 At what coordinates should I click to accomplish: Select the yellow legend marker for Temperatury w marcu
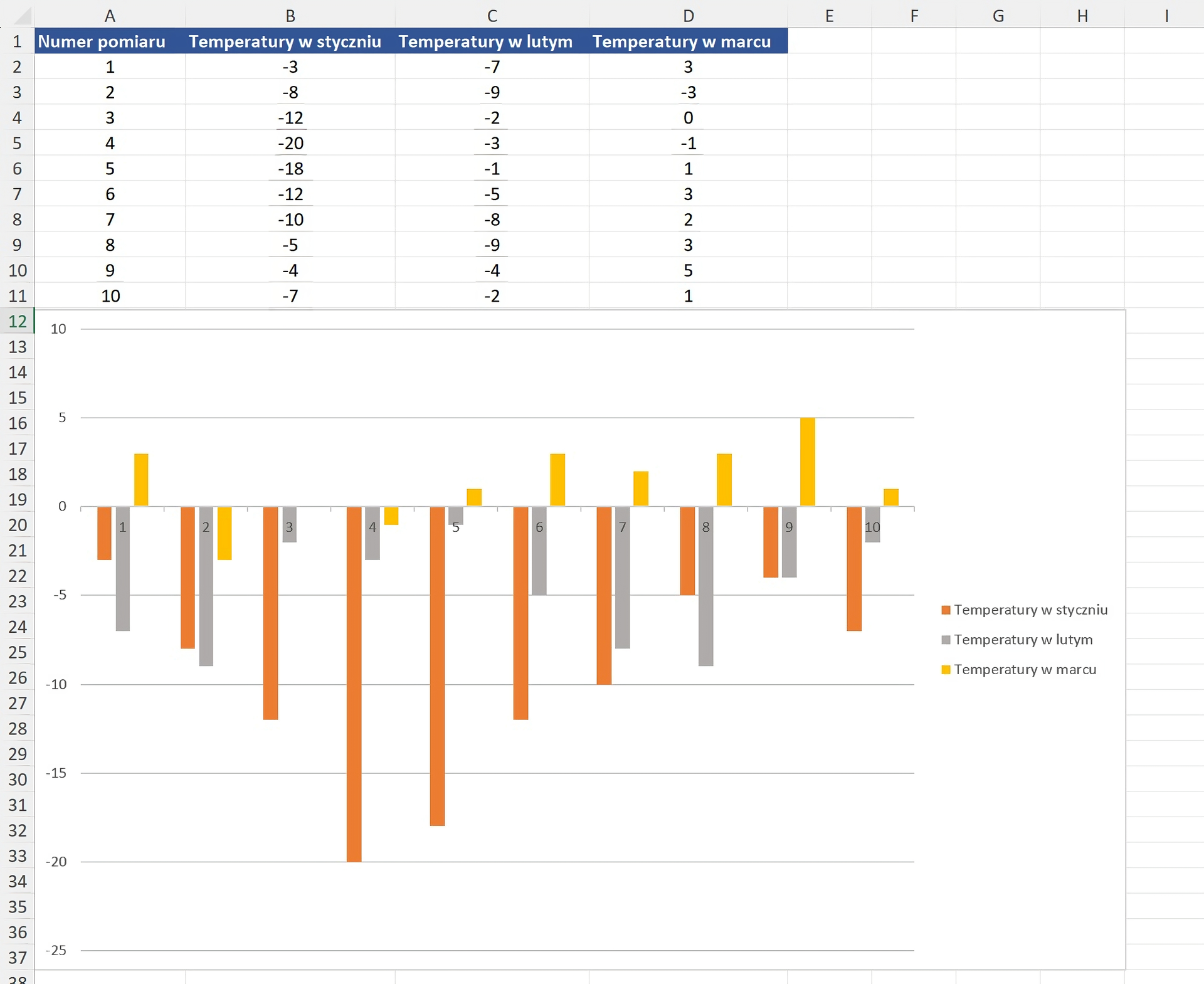coord(946,669)
